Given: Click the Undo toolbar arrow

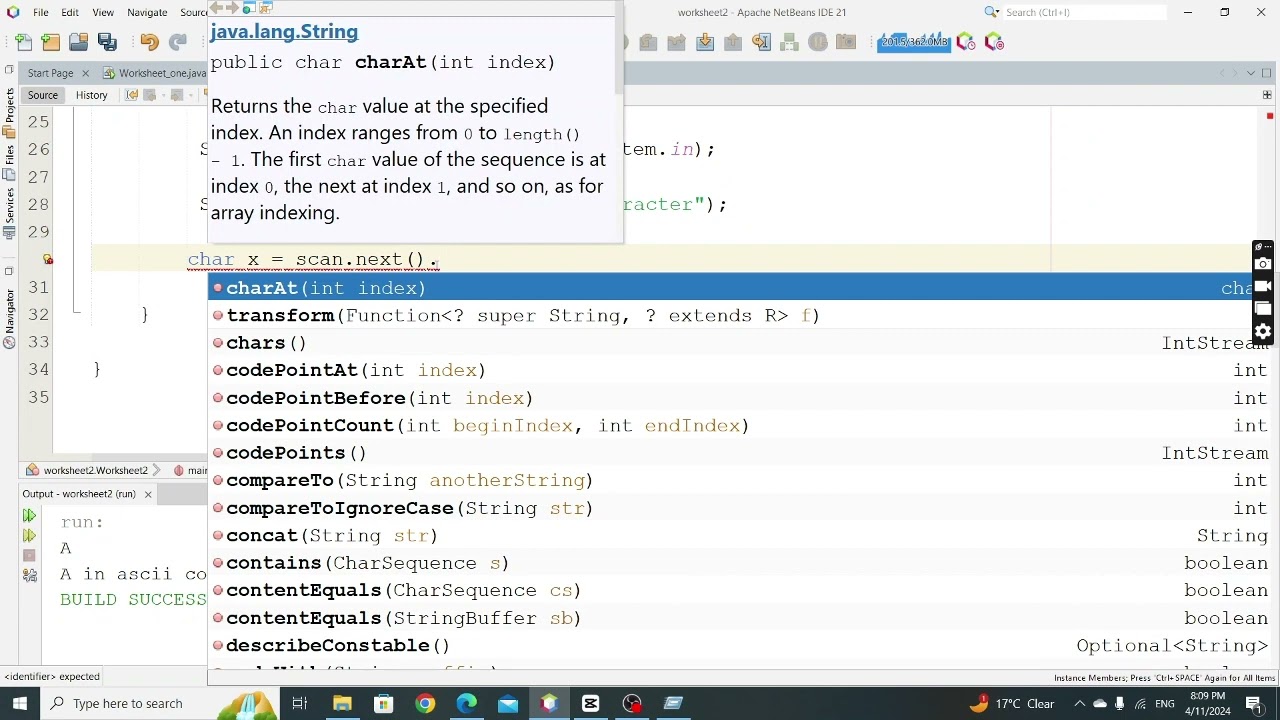Looking at the screenshot, I should (149, 42).
